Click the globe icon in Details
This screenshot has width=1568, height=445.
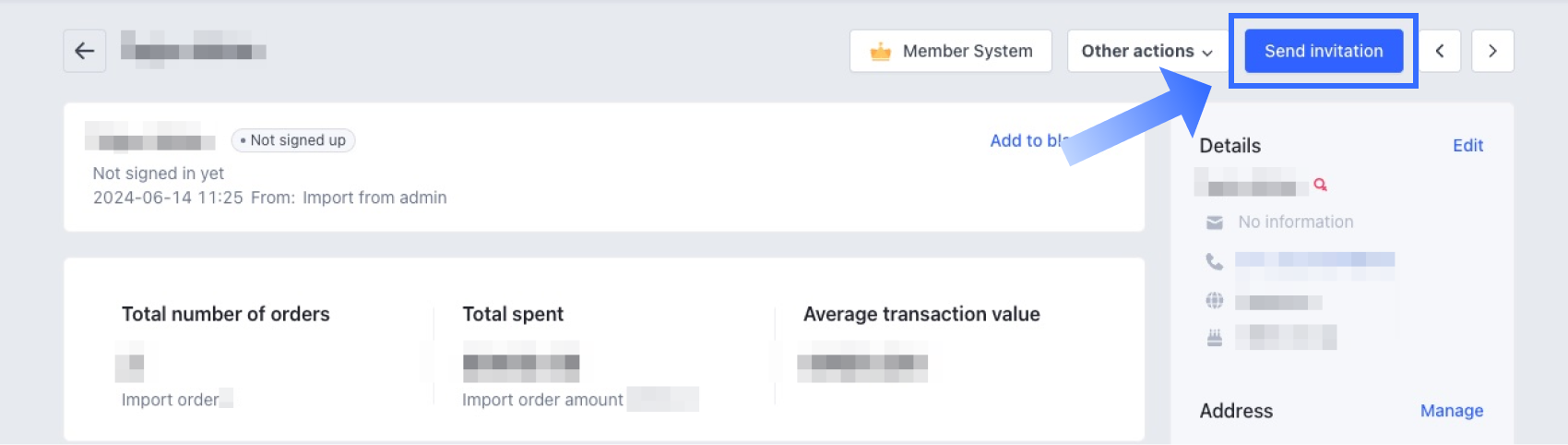click(x=1215, y=301)
